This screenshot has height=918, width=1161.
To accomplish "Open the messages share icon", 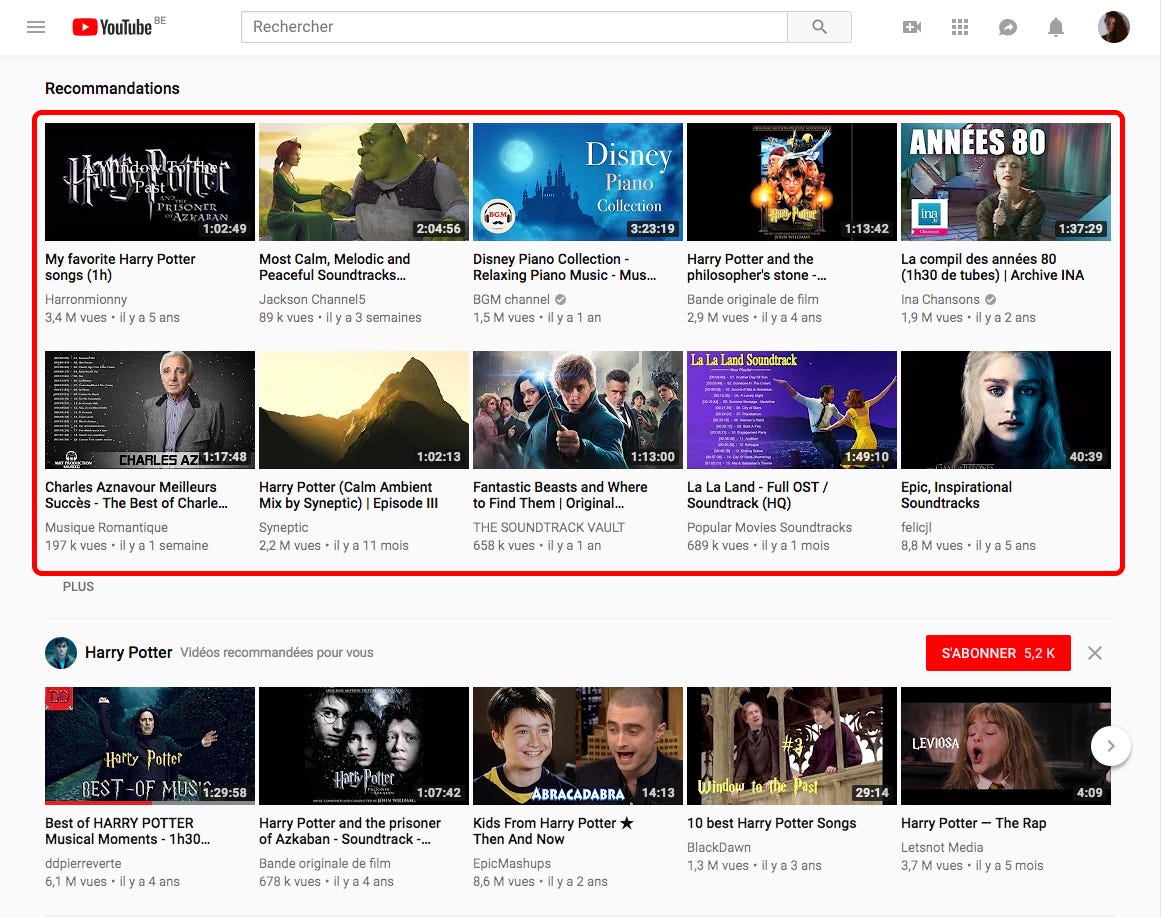I will [1008, 27].
